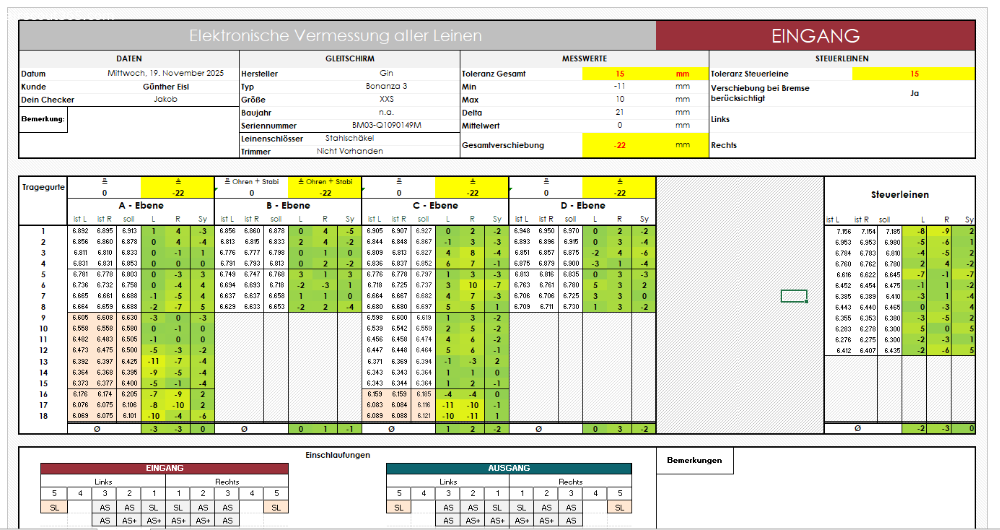Click the teal AUSGANG header in Einschlaufungen
Screen dimensions: 1000x530
tap(509, 468)
